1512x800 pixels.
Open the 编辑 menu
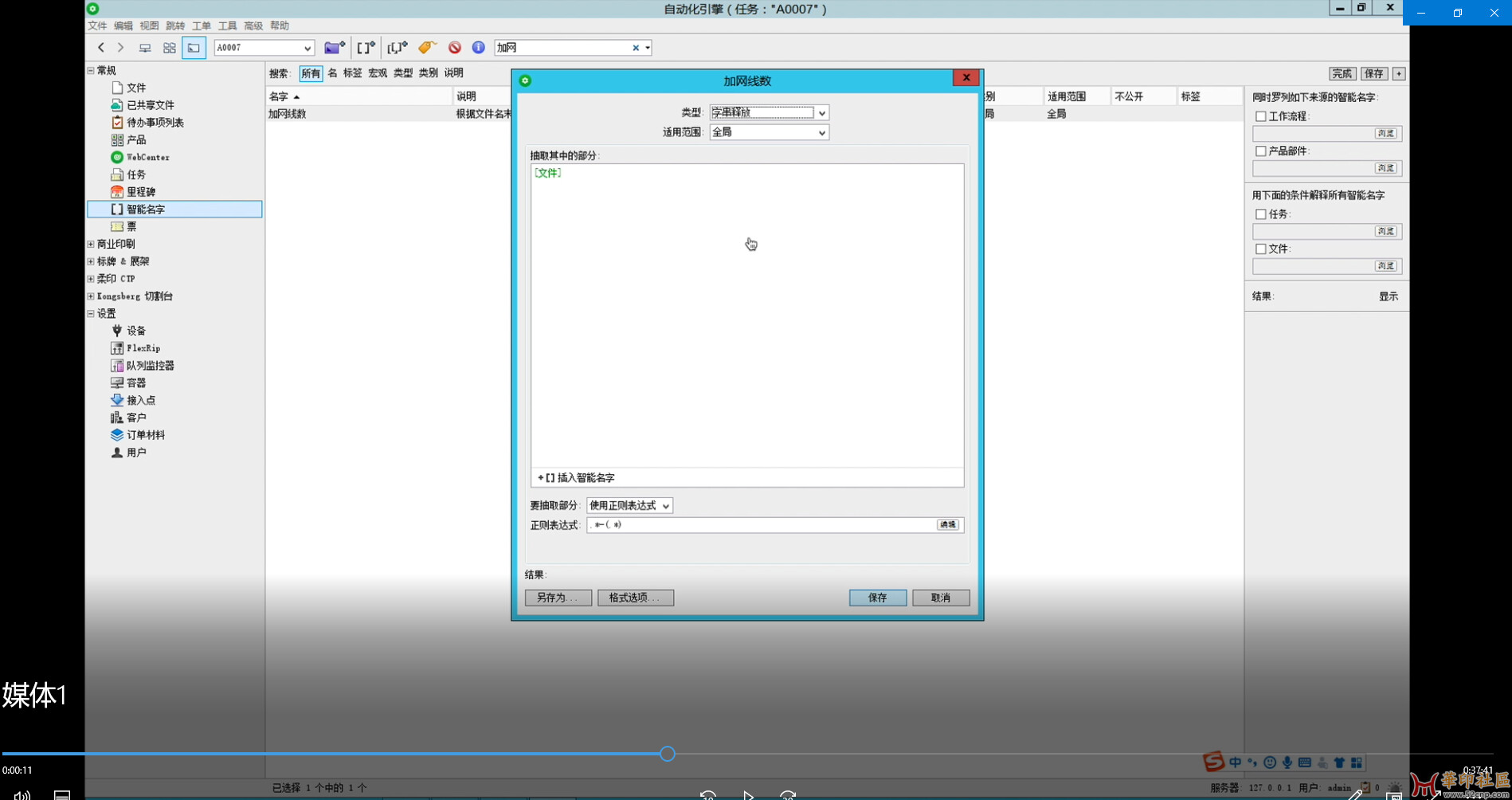(123, 26)
